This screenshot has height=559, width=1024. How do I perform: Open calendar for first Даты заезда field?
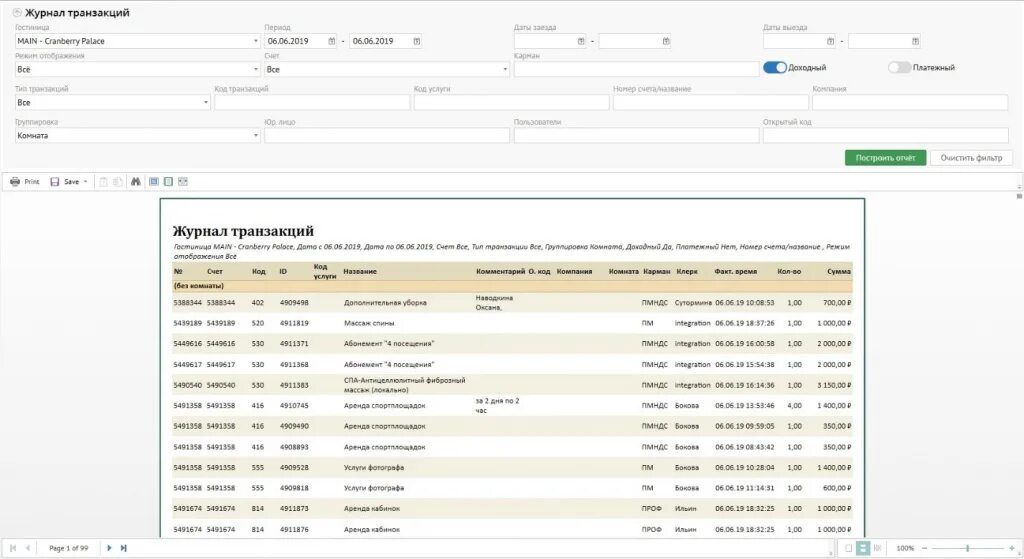pos(581,41)
